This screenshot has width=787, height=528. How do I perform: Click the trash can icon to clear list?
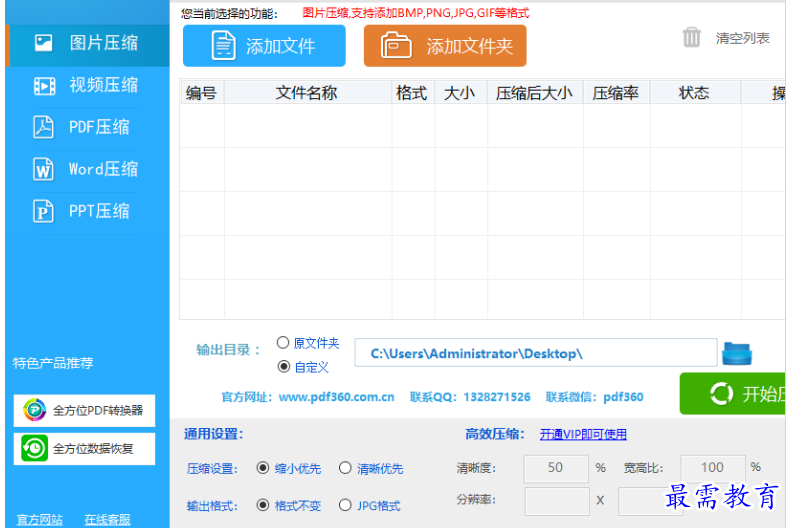tap(692, 38)
